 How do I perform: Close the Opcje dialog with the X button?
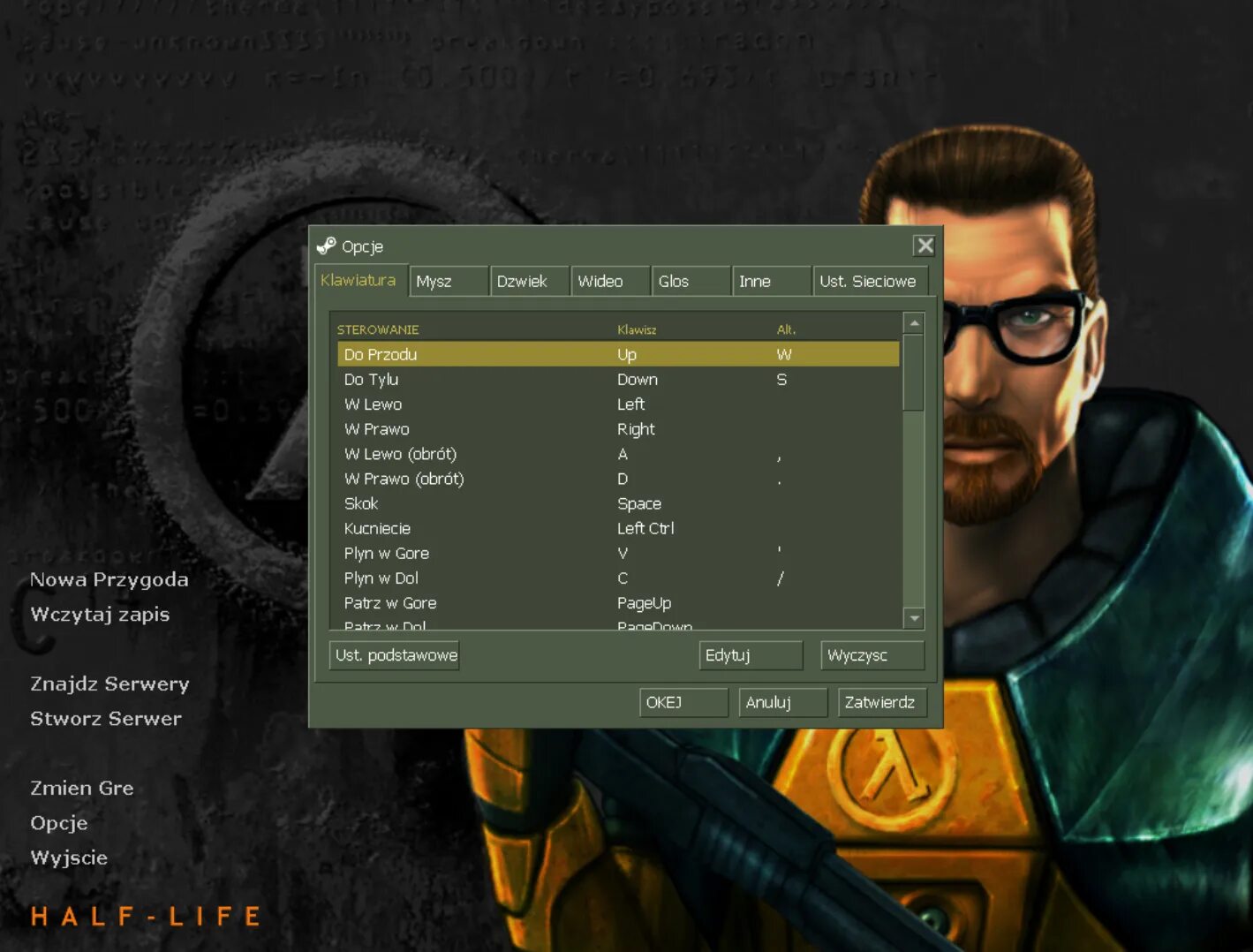tap(925, 246)
